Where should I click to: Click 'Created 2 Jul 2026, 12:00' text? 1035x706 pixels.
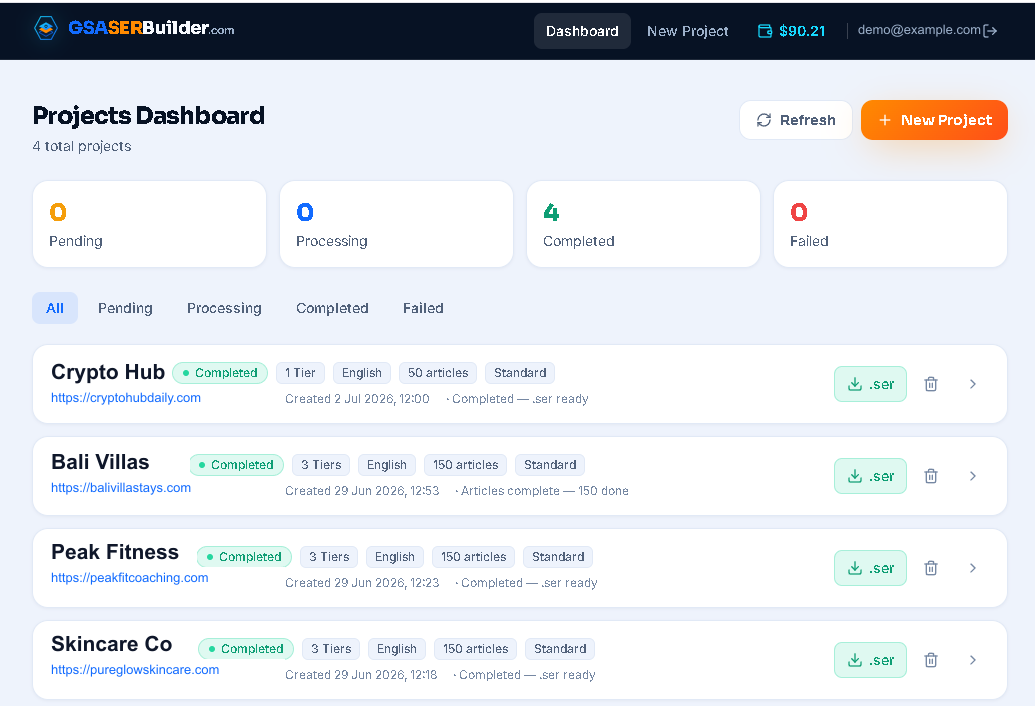point(357,399)
